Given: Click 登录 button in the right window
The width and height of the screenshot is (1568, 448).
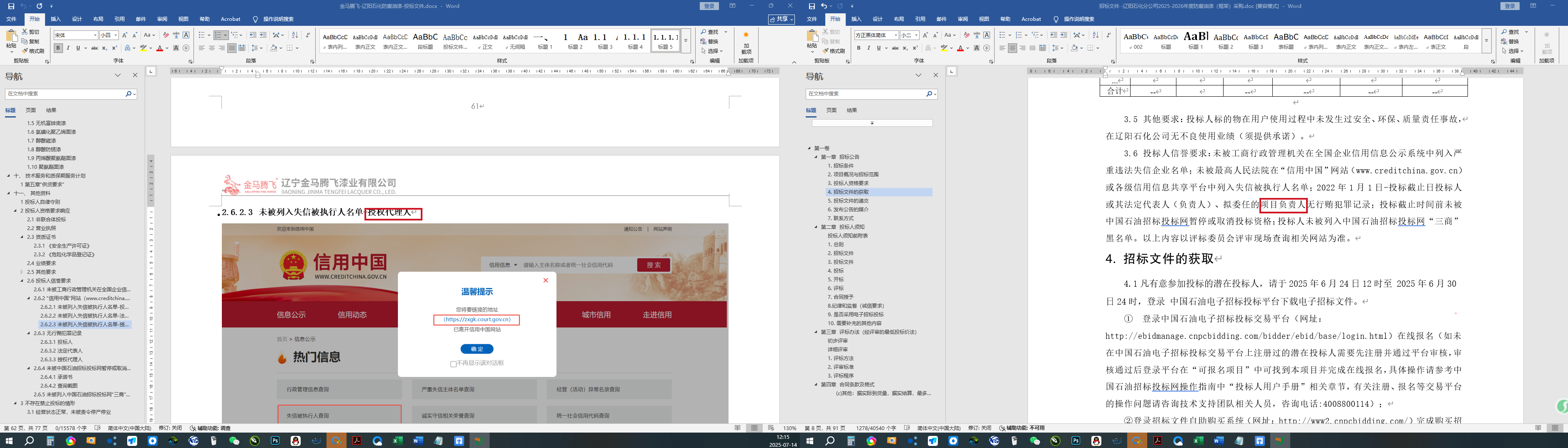Looking at the screenshot, I should click(x=1510, y=6).
